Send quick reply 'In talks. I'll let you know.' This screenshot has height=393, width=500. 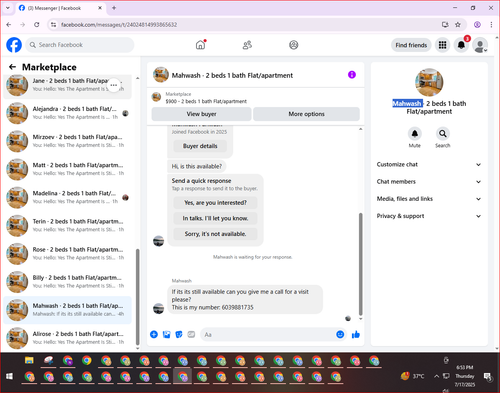point(215,218)
